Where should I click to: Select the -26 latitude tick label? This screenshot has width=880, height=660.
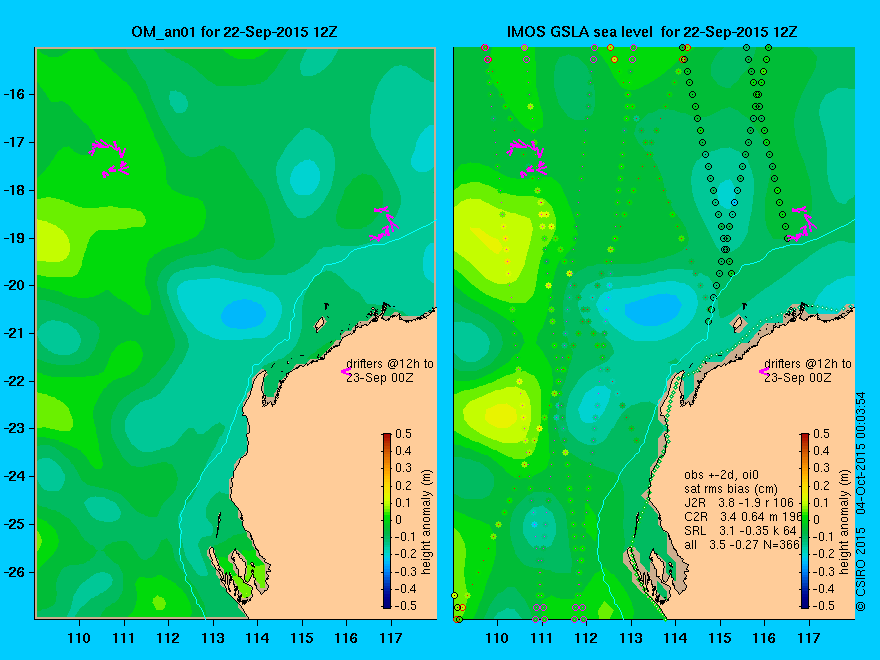pos(15,572)
